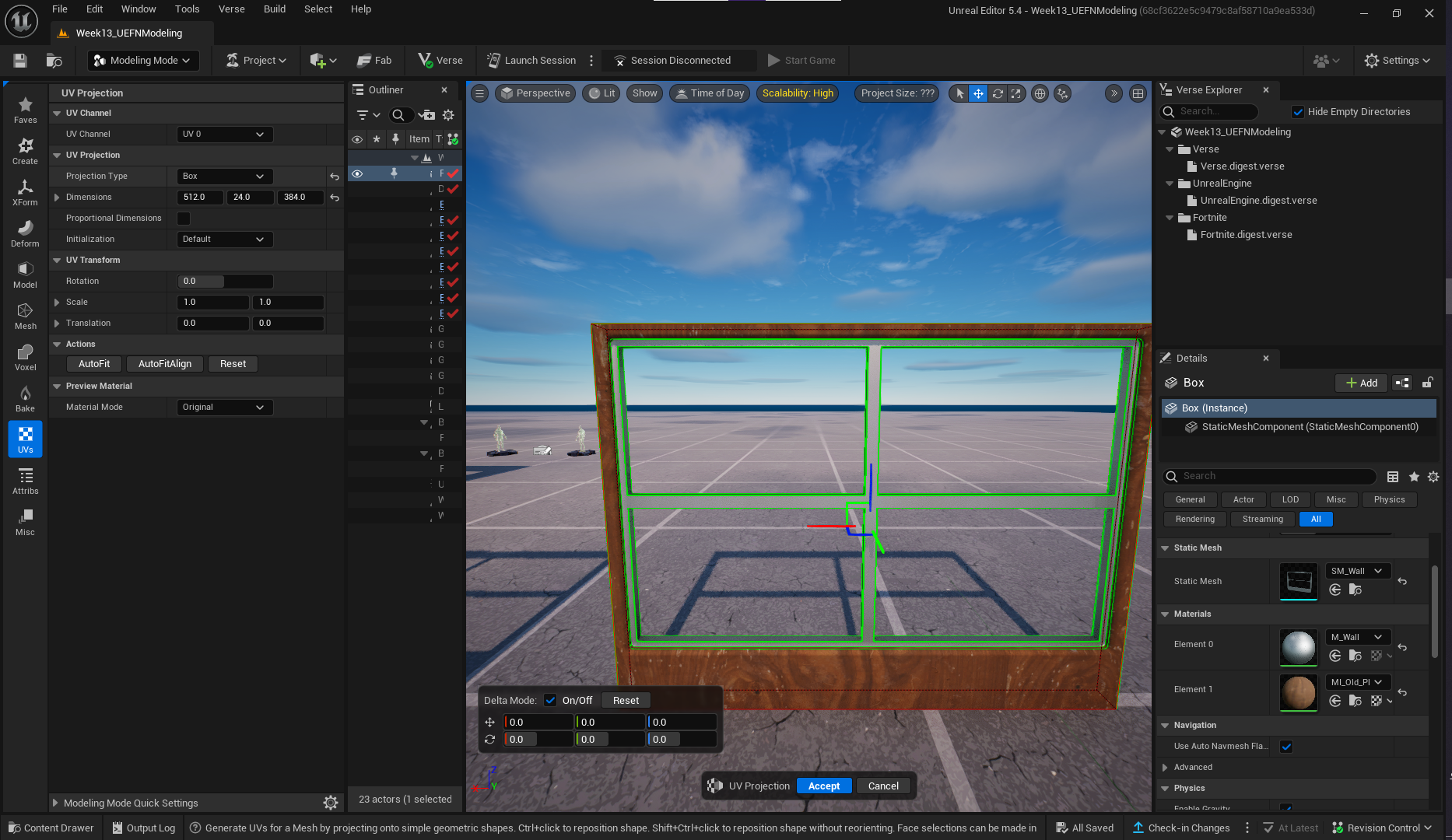Open the File menu
The width and height of the screenshot is (1452, 840).
(x=60, y=9)
